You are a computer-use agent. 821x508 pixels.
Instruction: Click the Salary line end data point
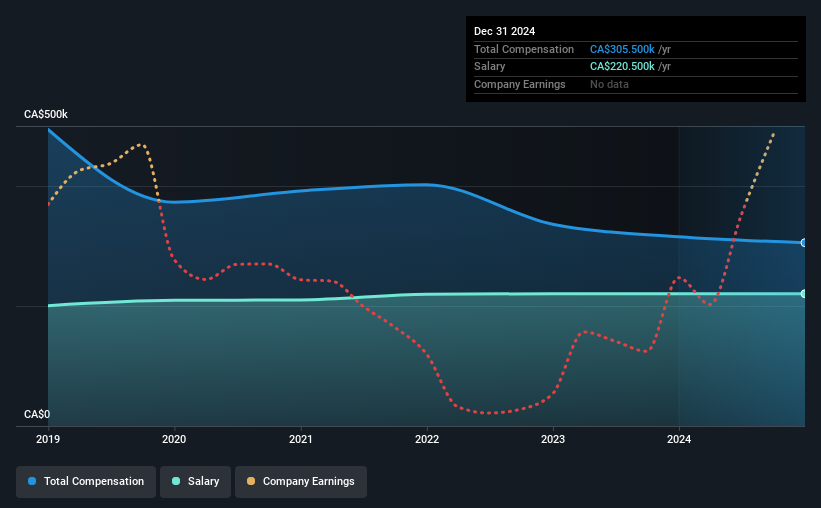[804, 294]
